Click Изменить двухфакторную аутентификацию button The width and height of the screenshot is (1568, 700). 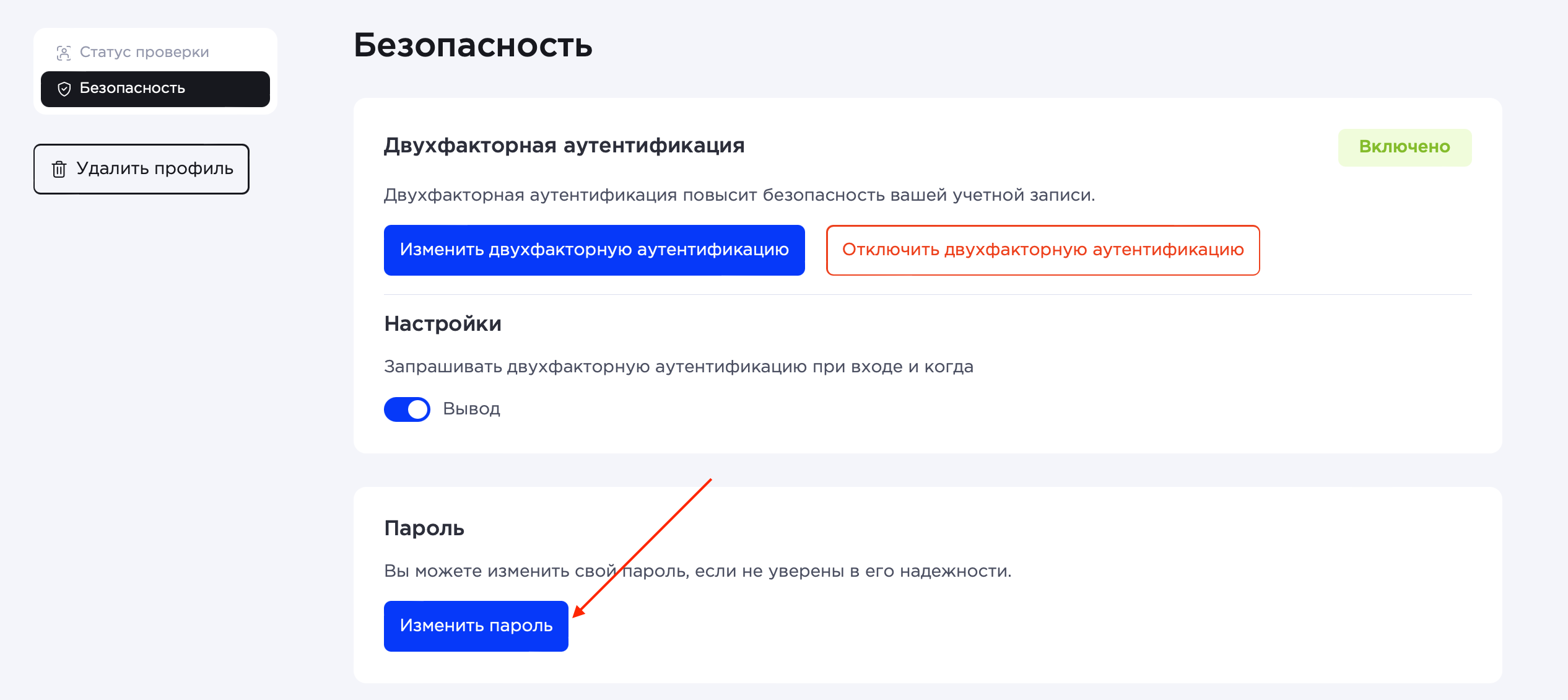(594, 250)
